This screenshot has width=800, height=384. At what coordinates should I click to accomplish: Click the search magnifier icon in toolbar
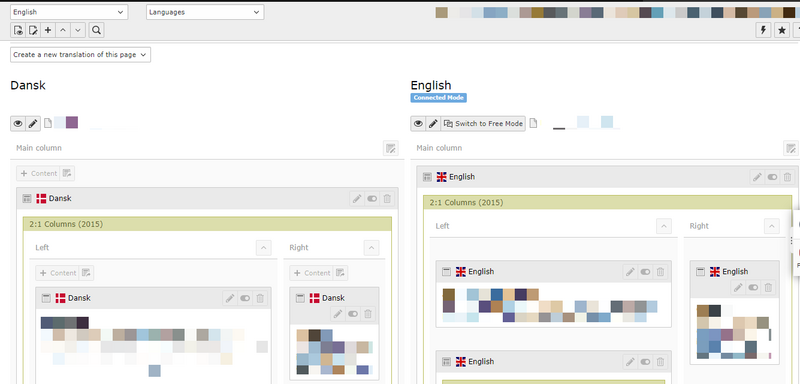click(96, 31)
